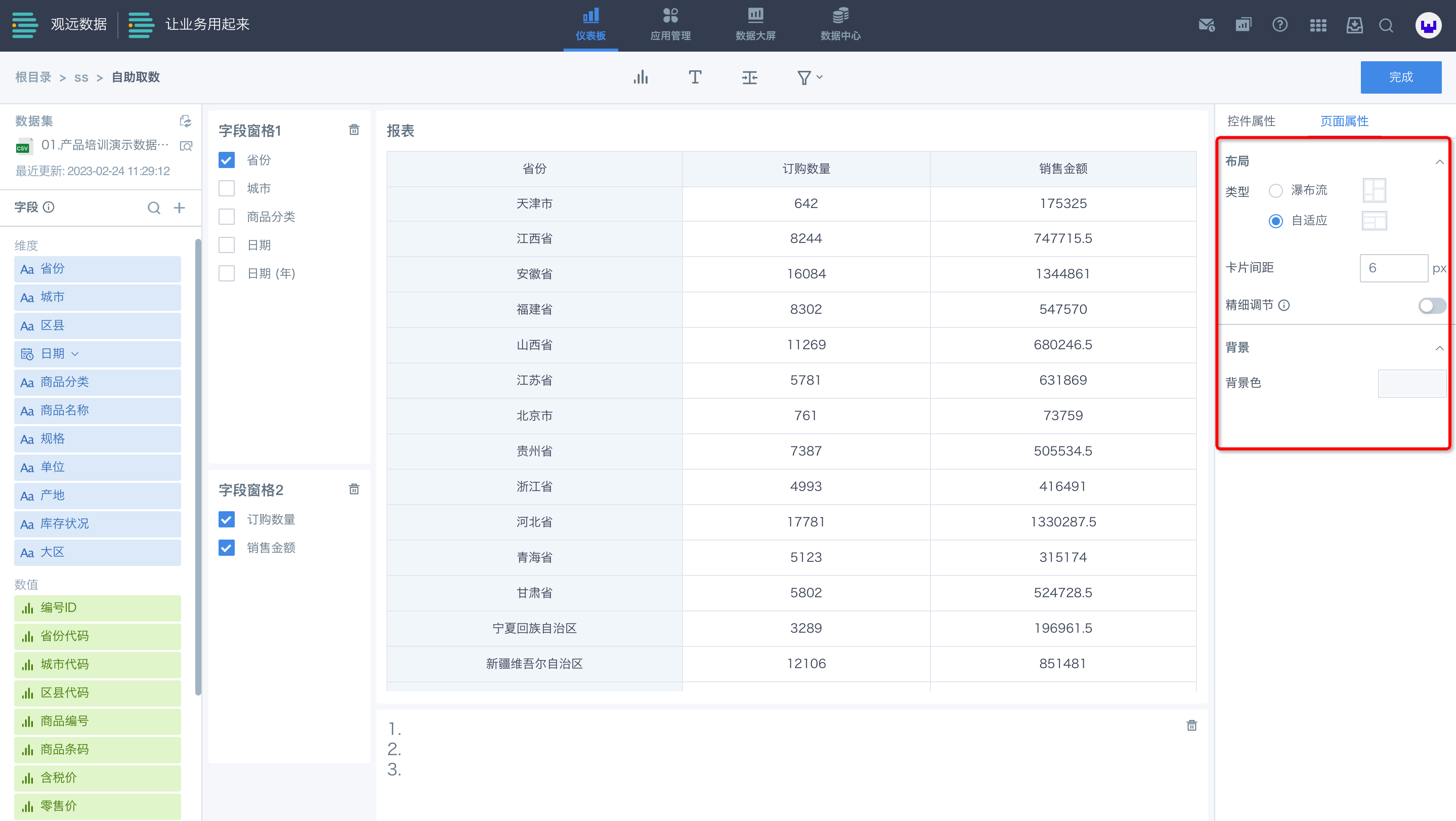
Task: Click the 背景色 color swatch
Action: tap(1411, 383)
